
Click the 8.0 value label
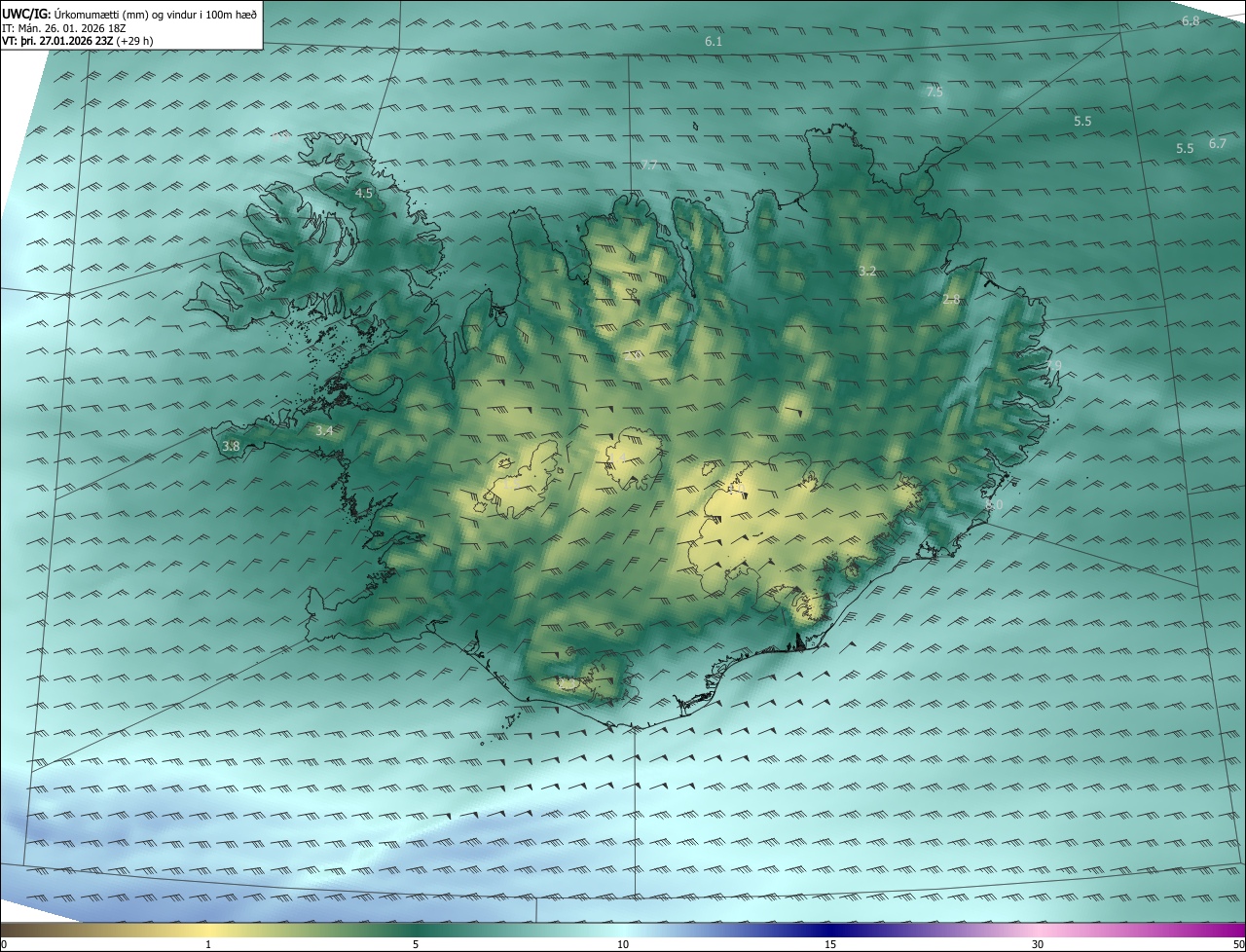tap(993, 505)
